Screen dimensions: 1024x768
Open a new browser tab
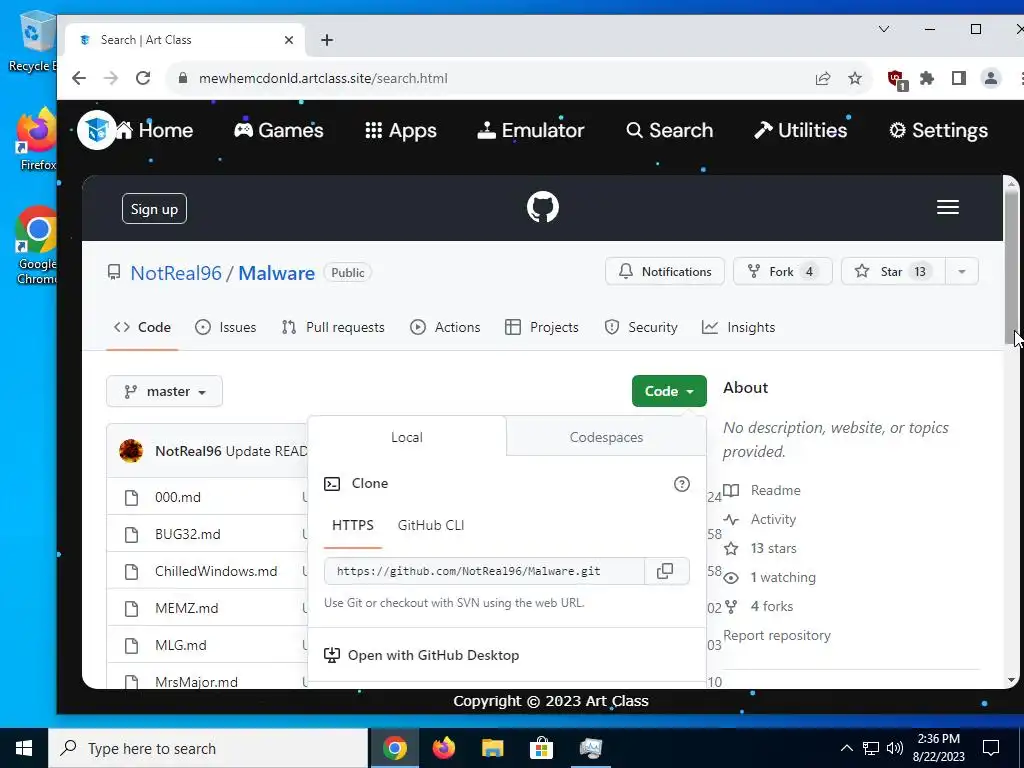(x=327, y=40)
